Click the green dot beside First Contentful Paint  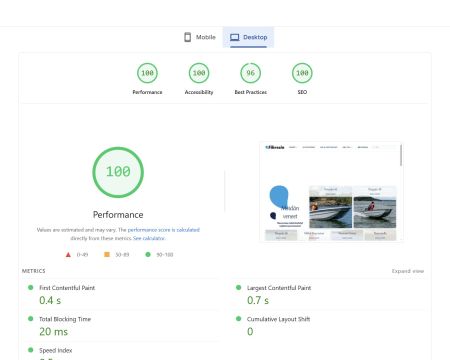click(31, 287)
